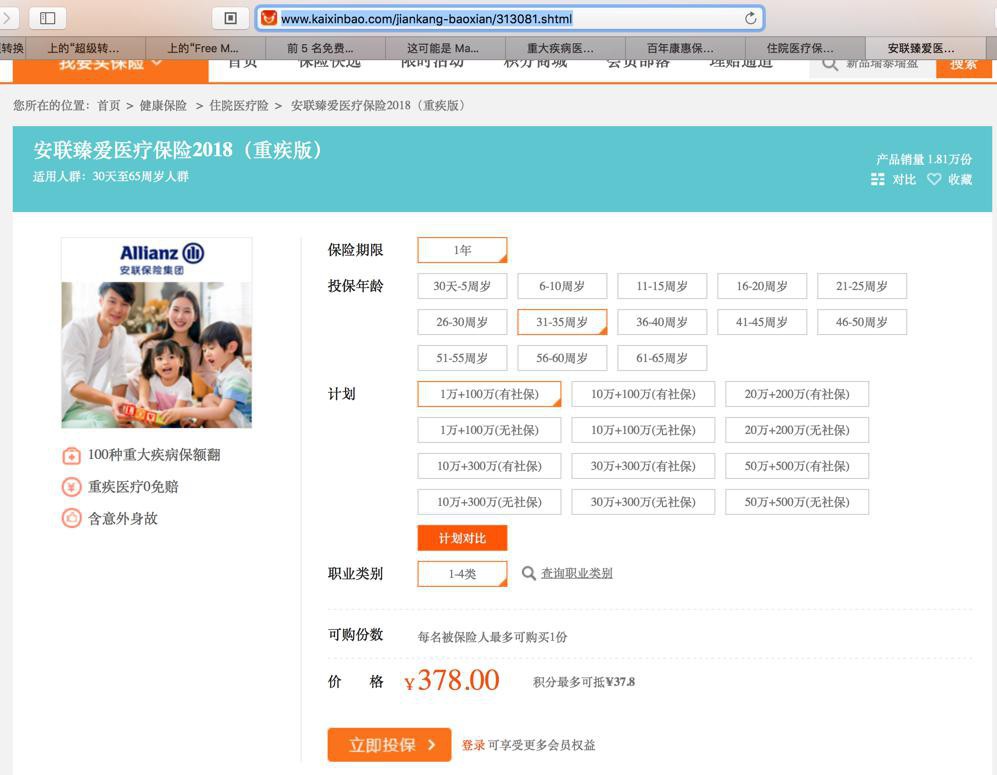Select age range 6-10周岁
997x775 pixels.
(x=562, y=286)
